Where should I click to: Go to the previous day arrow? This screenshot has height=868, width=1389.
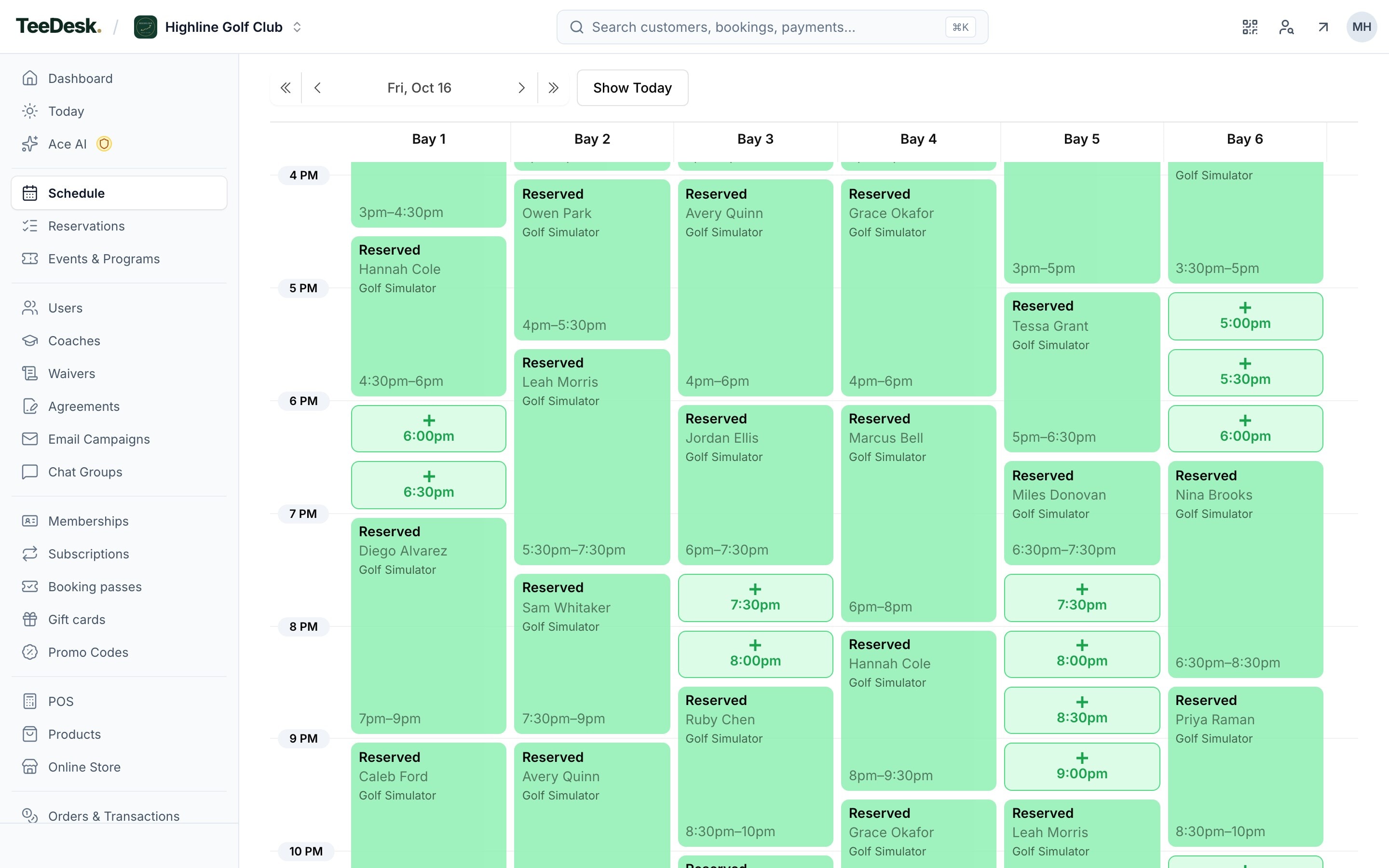pos(317,88)
